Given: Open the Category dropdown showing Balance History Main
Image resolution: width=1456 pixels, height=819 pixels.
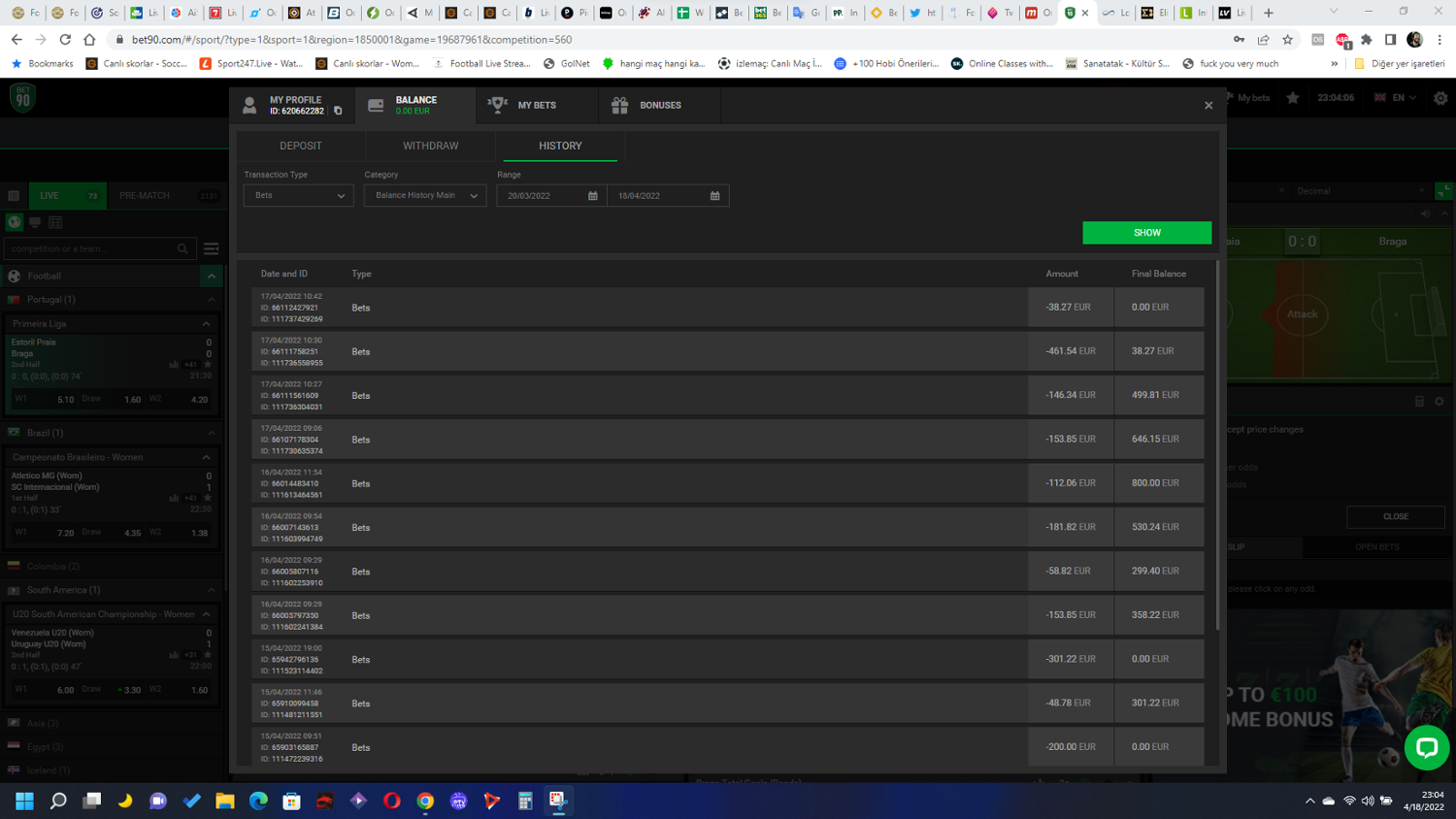Looking at the screenshot, I should pyautogui.click(x=425, y=196).
